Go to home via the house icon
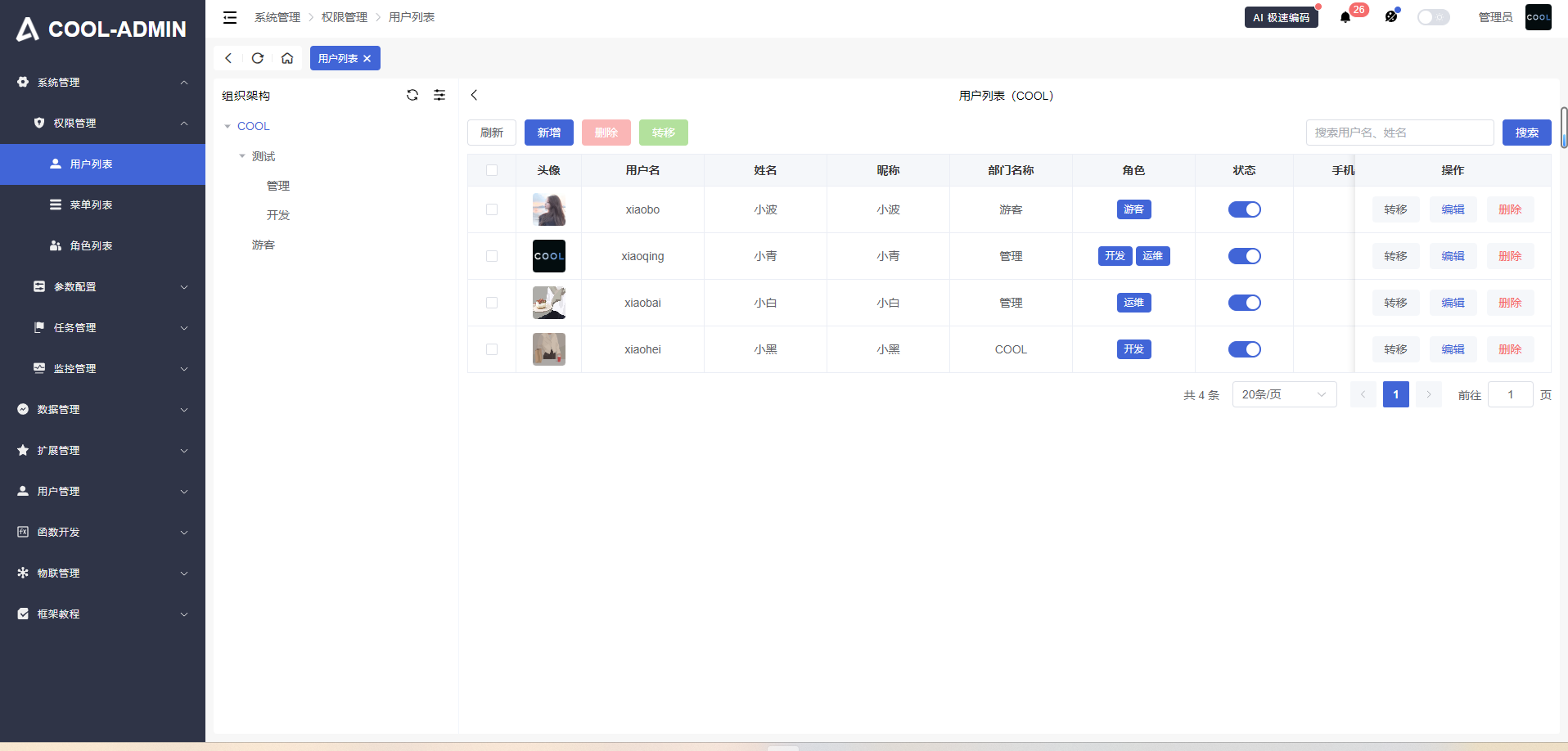This screenshot has height=751, width=1568. [x=287, y=58]
